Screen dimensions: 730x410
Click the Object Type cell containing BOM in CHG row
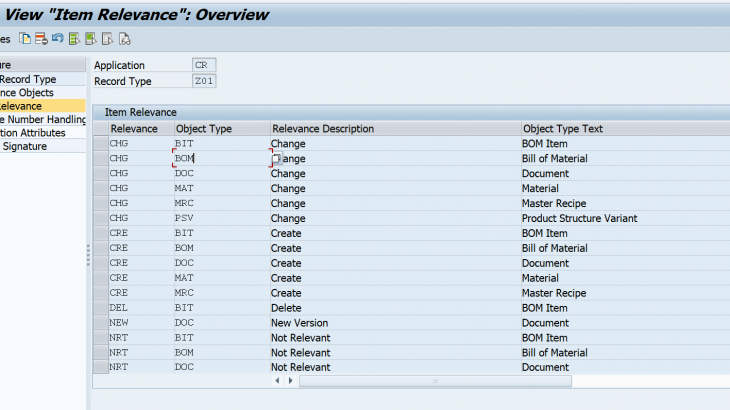point(222,158)
